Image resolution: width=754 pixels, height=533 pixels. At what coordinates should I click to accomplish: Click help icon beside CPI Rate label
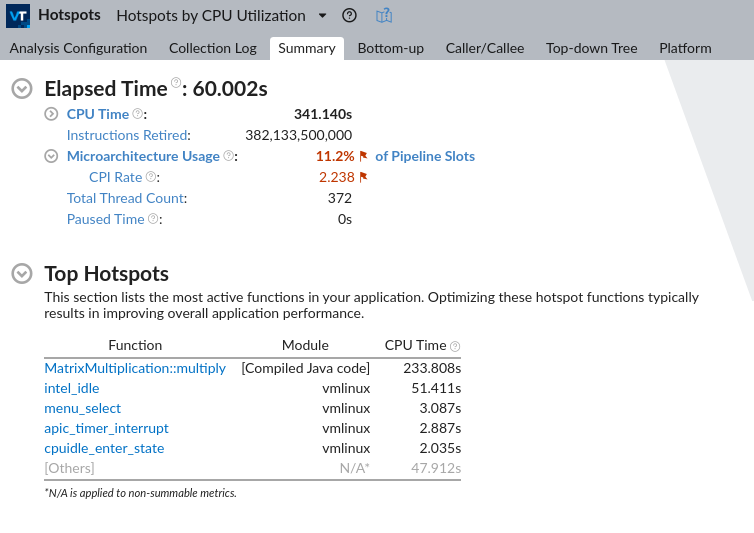pos(150,177)
